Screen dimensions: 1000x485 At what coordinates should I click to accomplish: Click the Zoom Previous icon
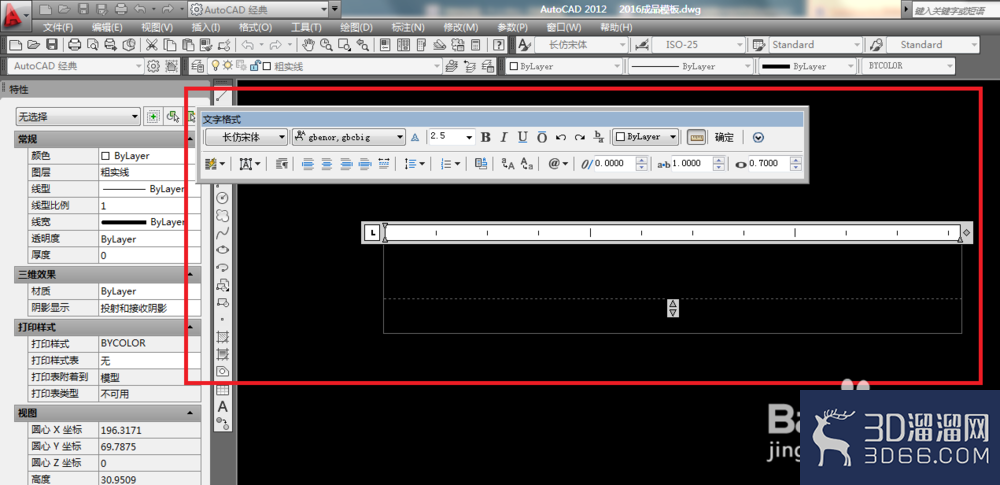[x=363, y=45]
